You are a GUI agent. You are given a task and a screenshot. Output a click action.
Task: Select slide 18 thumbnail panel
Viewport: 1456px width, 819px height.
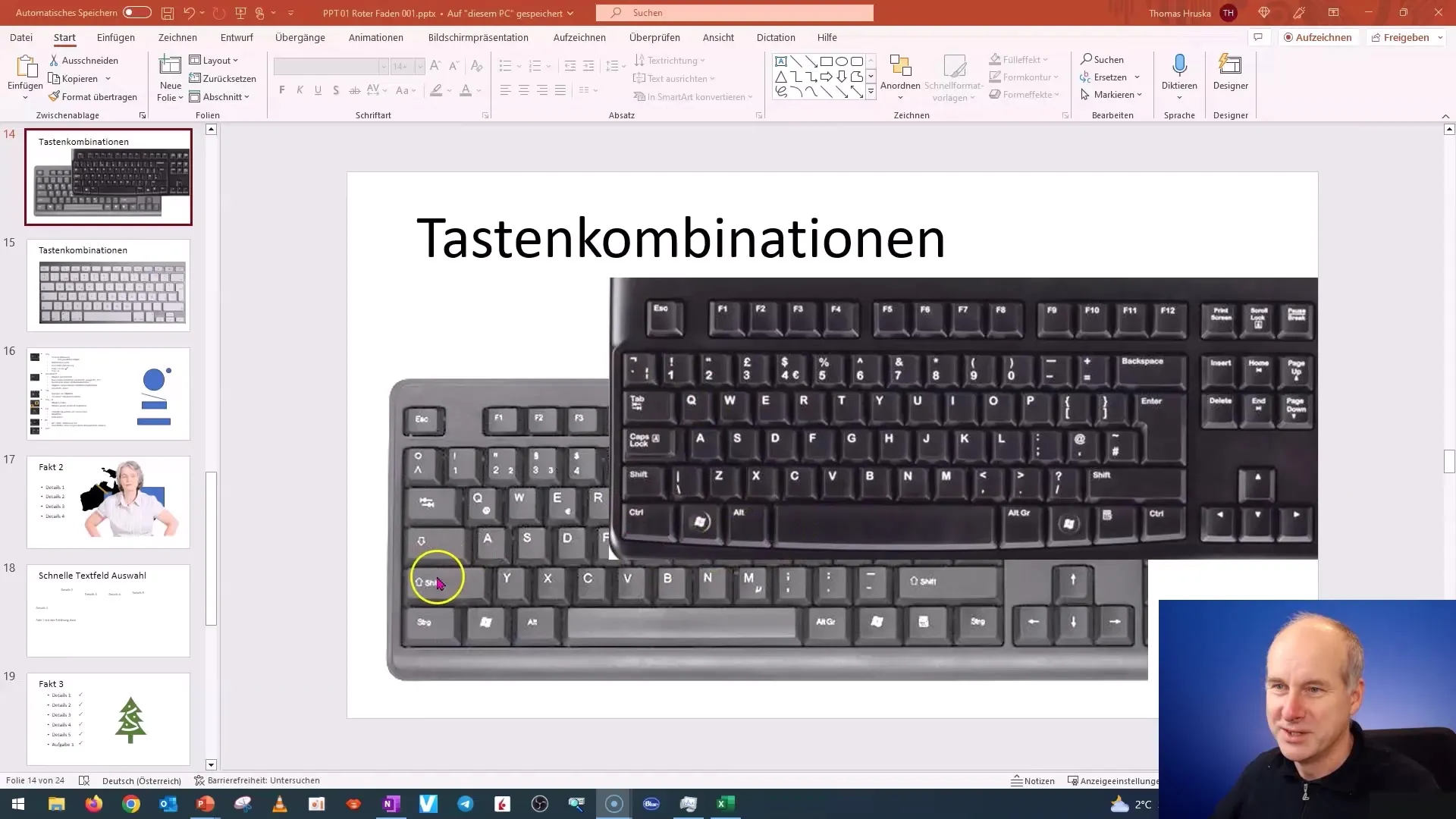tap(109, 610)
